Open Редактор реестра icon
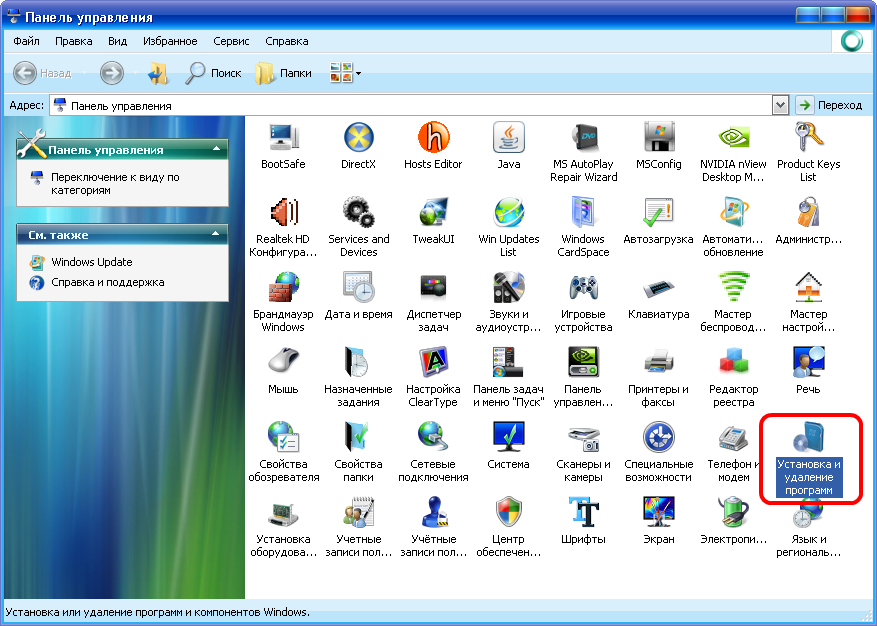The width and height of the screenshot is (877, 626). pos(733,363)
